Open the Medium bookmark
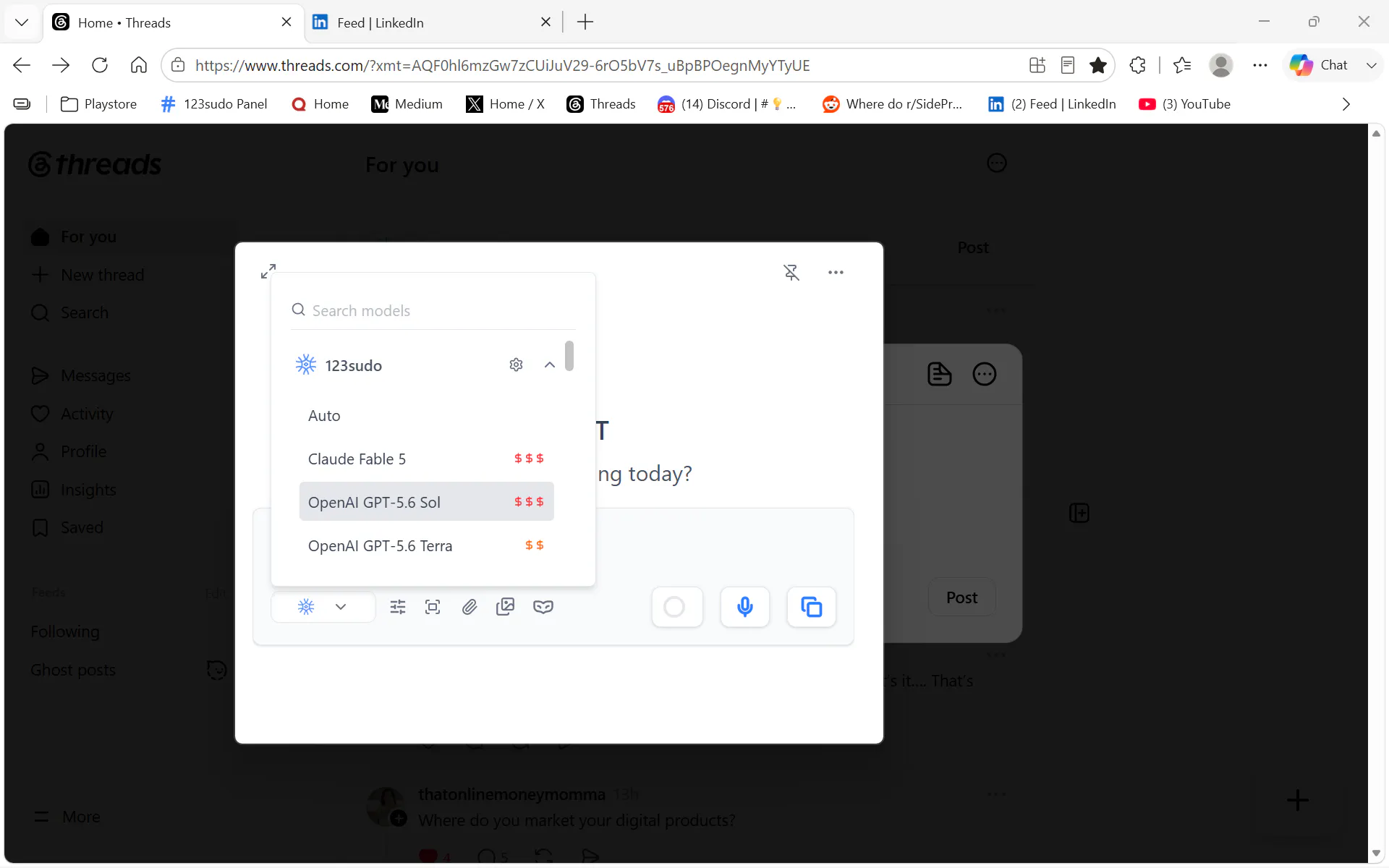The image size is (1389, 868). click(407, 104)
